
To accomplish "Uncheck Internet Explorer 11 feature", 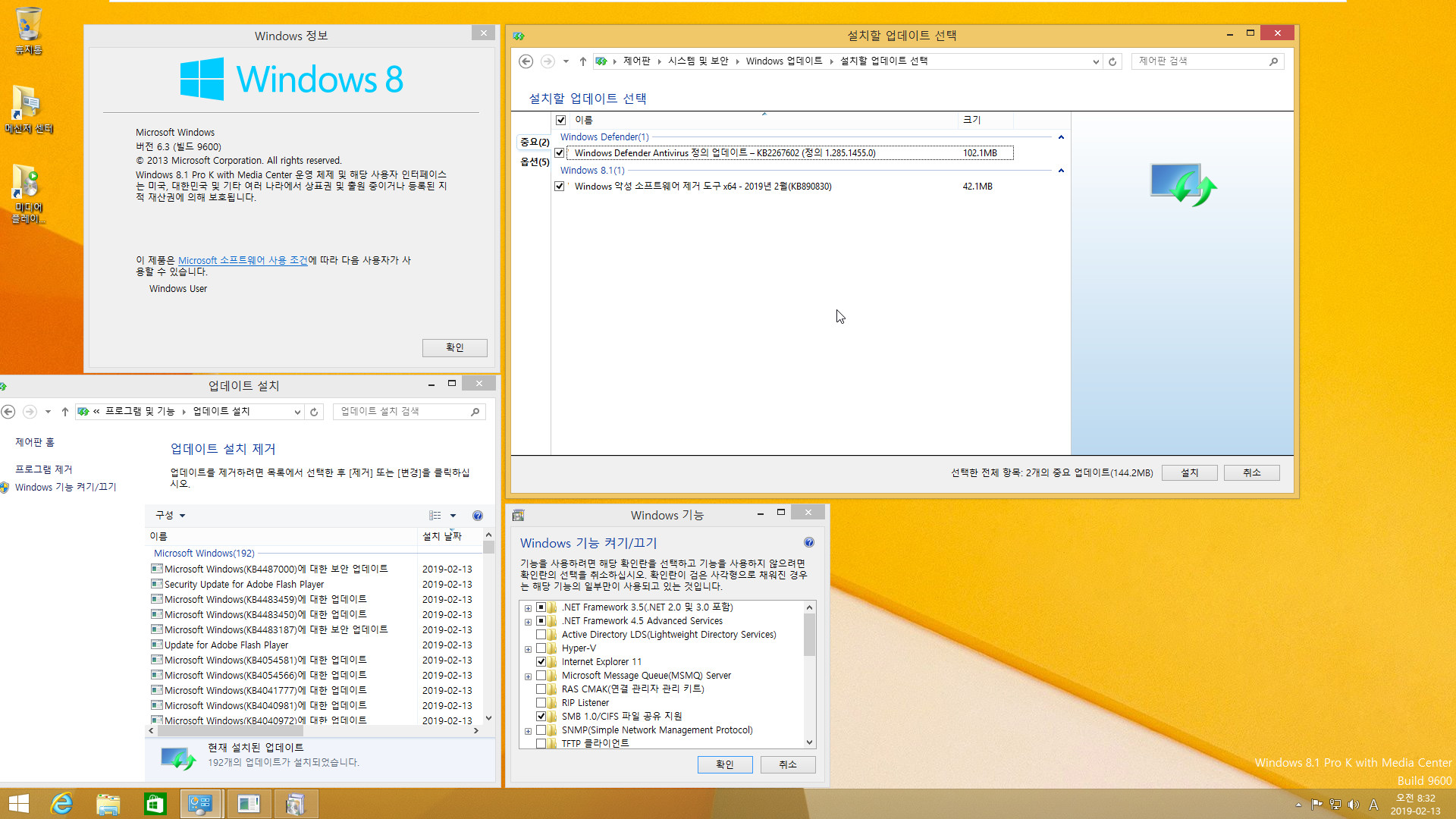I will click(x=541, y=662).
